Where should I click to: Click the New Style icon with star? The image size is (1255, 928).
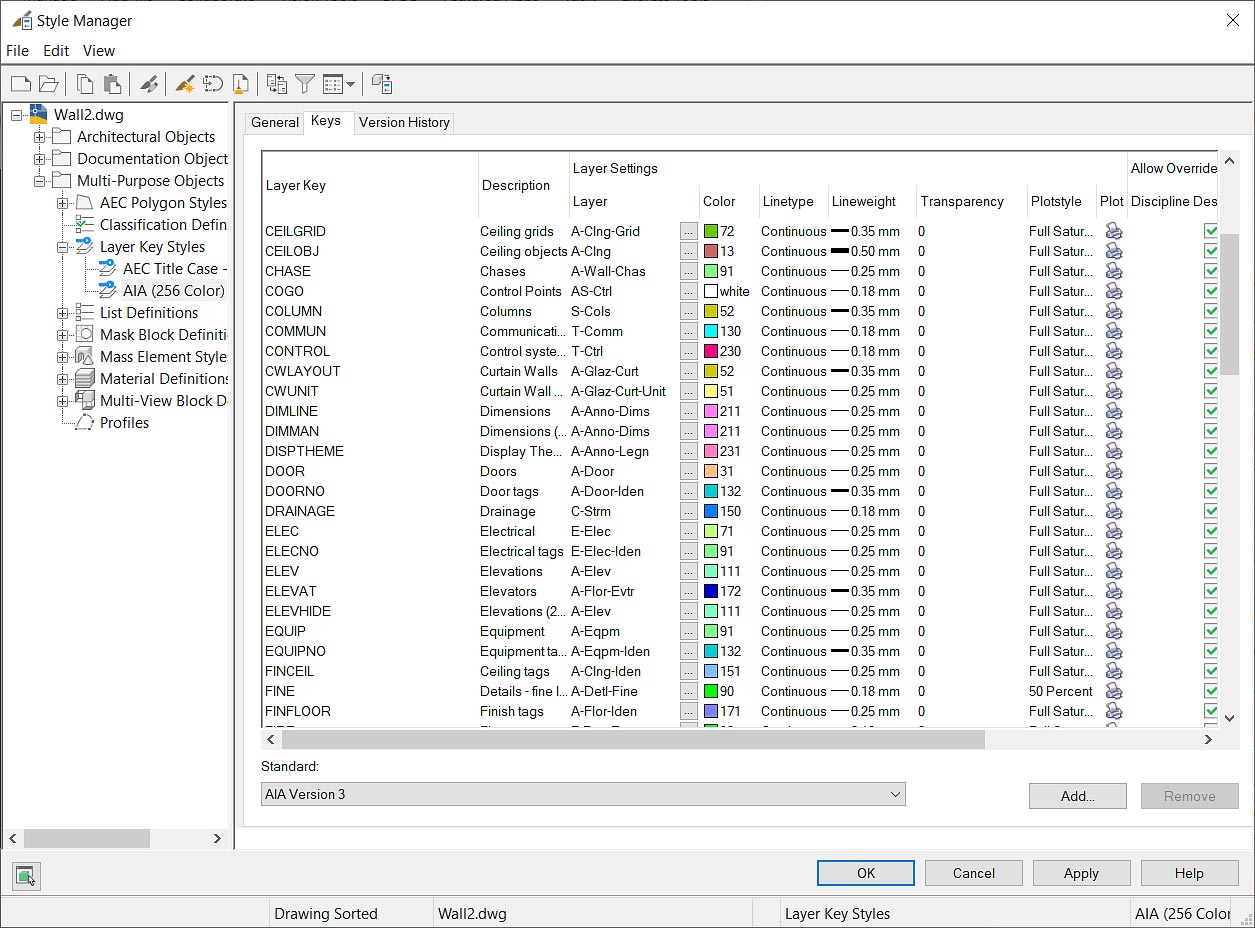point(184,84)
